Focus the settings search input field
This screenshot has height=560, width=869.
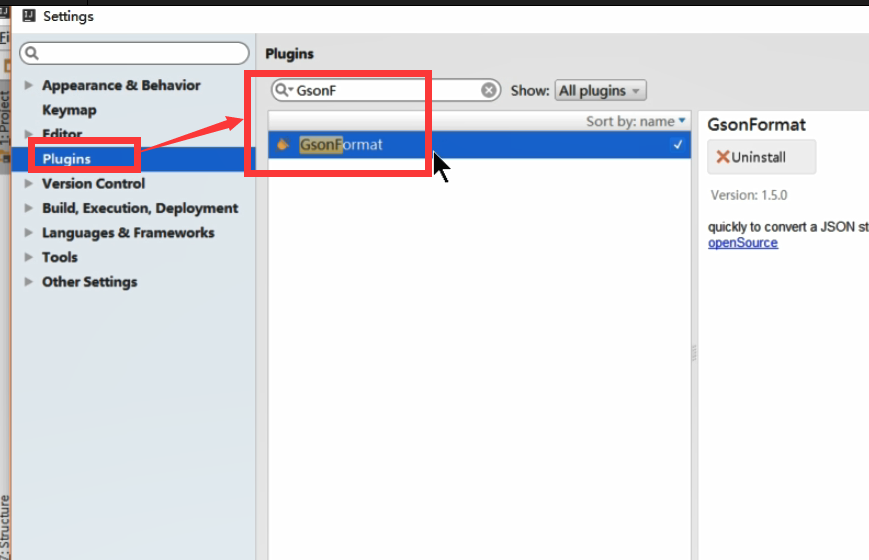tap(134, 53)
